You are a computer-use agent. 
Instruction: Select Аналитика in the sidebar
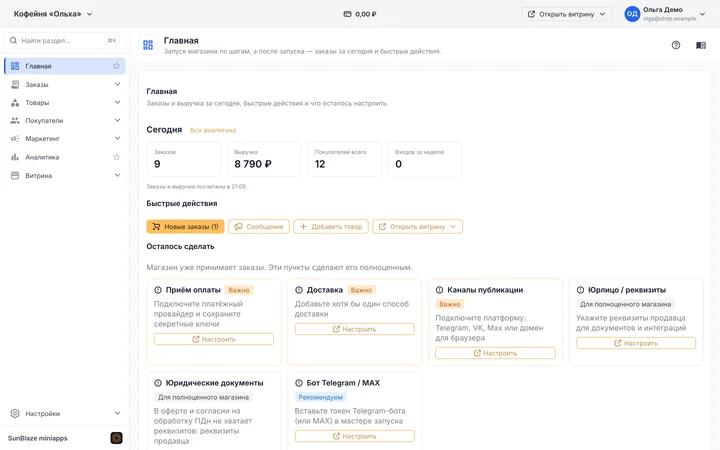[x=65, y=157]
